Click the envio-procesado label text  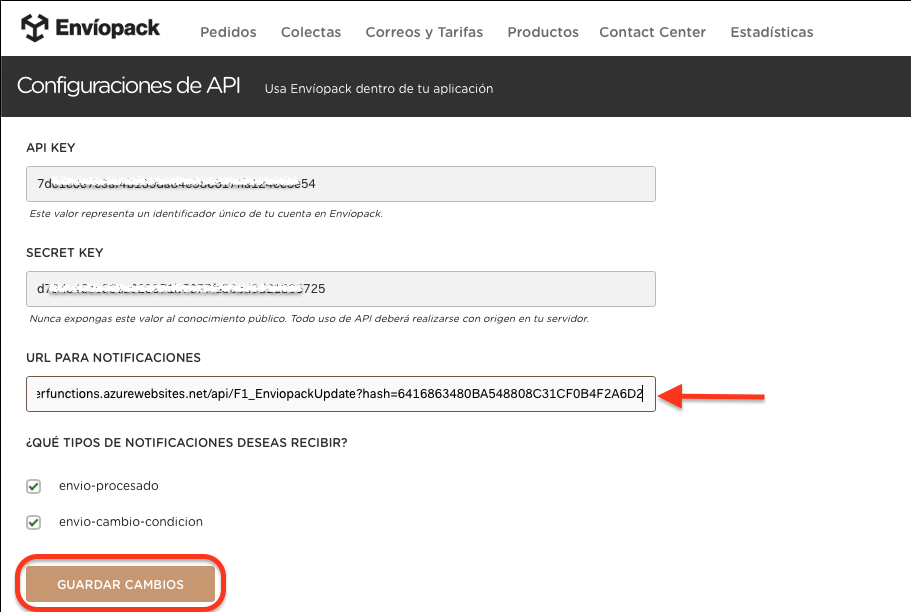point(109,486)
